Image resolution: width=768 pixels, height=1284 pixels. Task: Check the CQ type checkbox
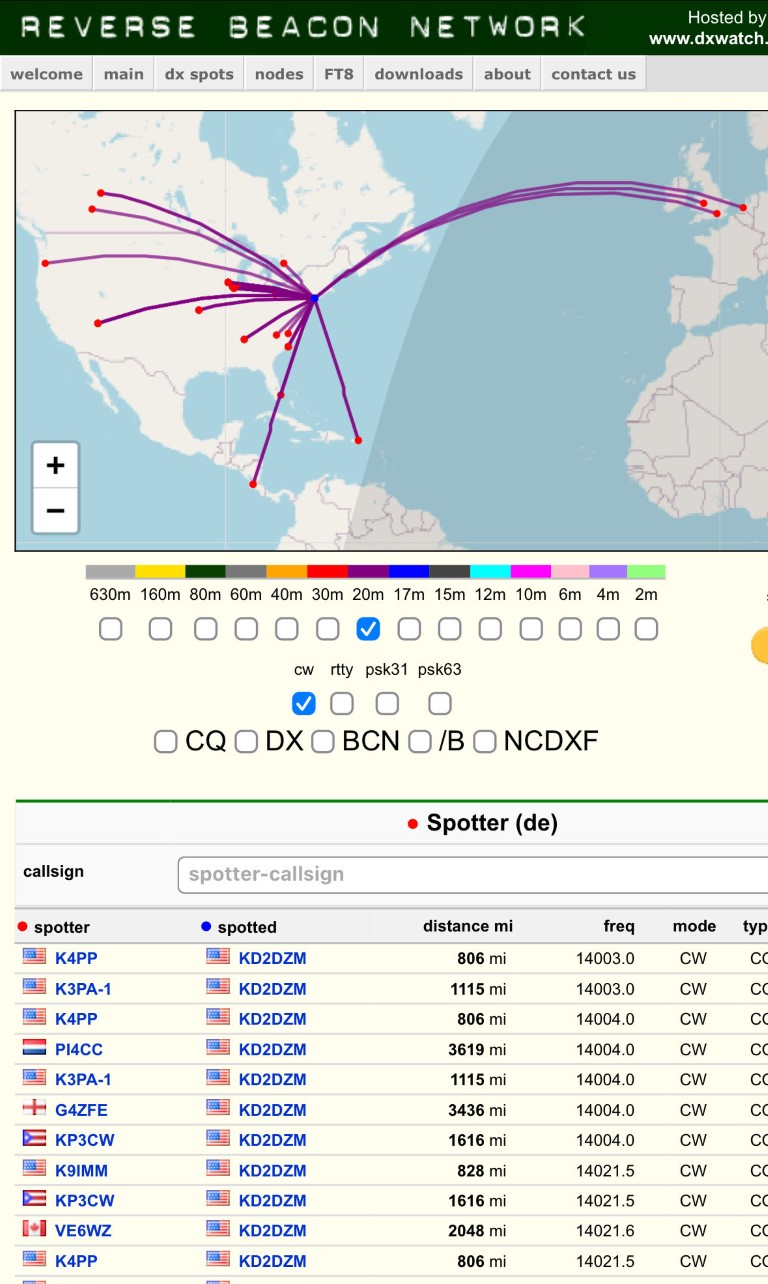pos(166,742)
